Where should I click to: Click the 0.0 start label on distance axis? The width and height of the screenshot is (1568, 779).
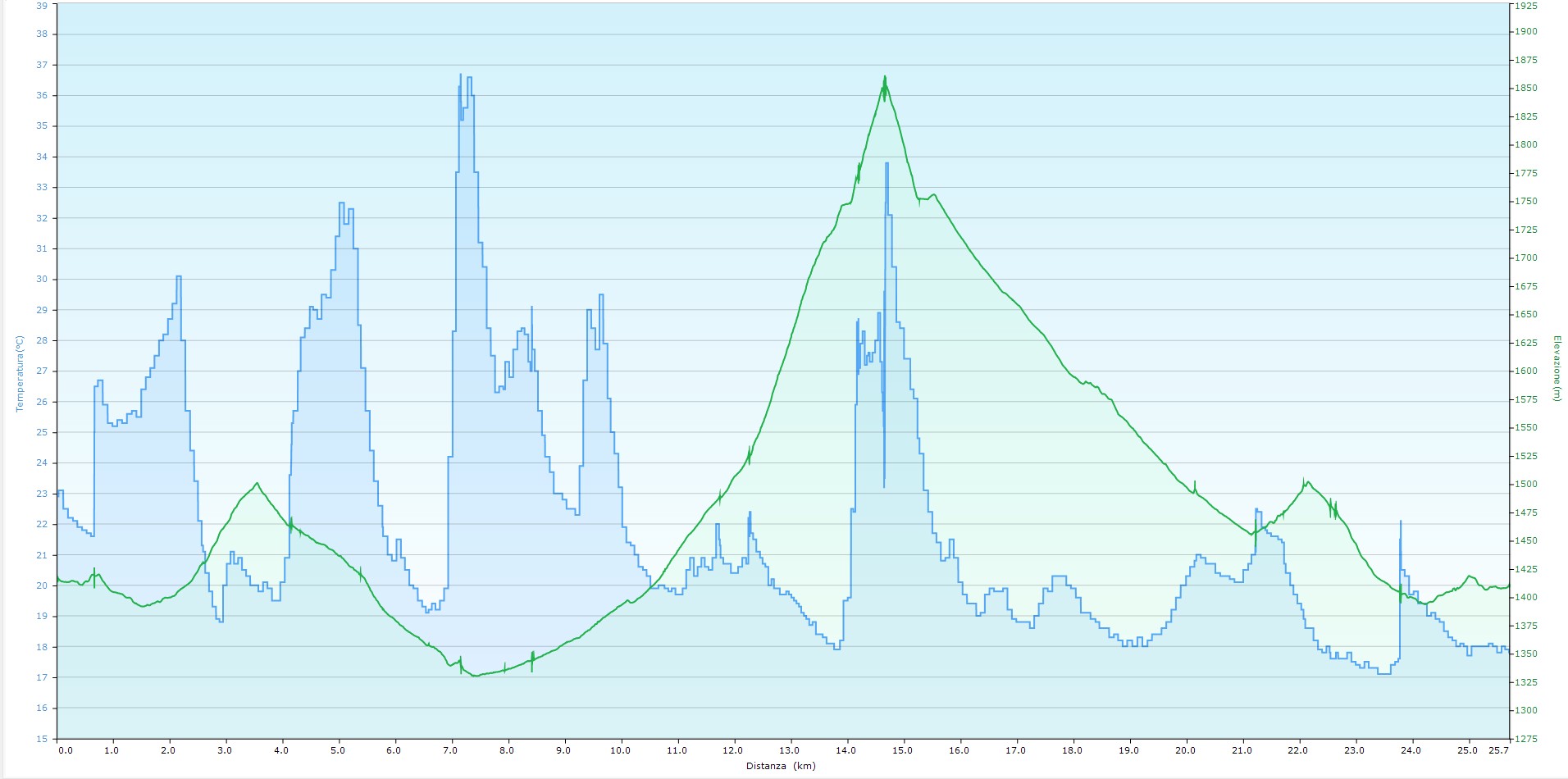coord(66,749)
